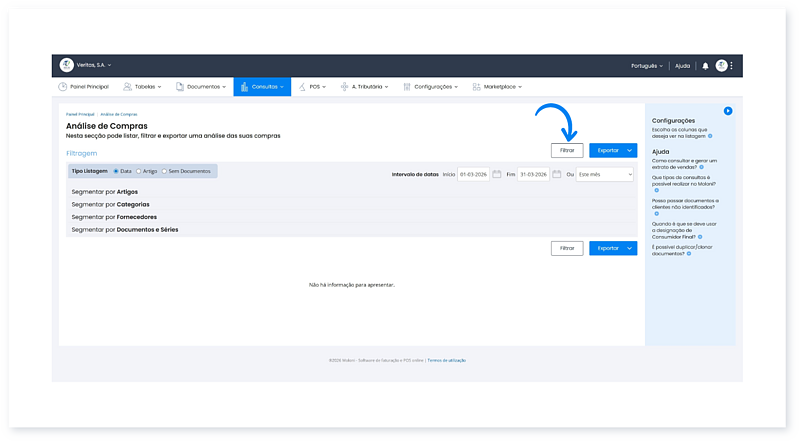Click the Documentos pages icon
The height and width of the screenshot is (442, 800).
point(180,87)
